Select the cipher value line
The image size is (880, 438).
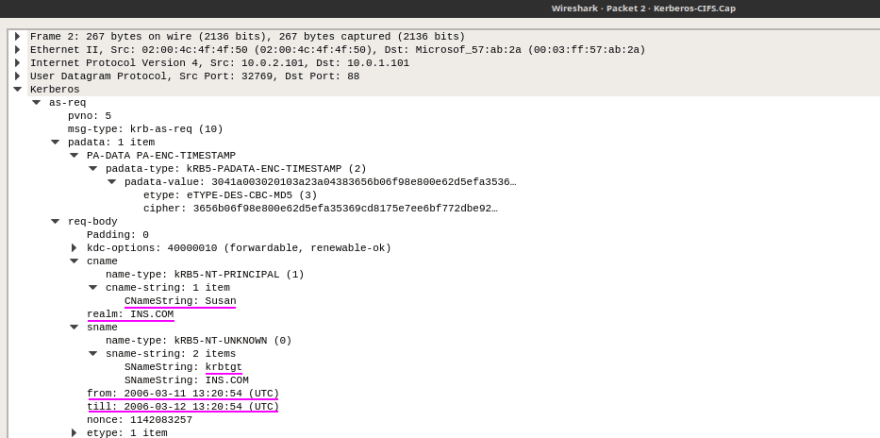tap(320, 208)
